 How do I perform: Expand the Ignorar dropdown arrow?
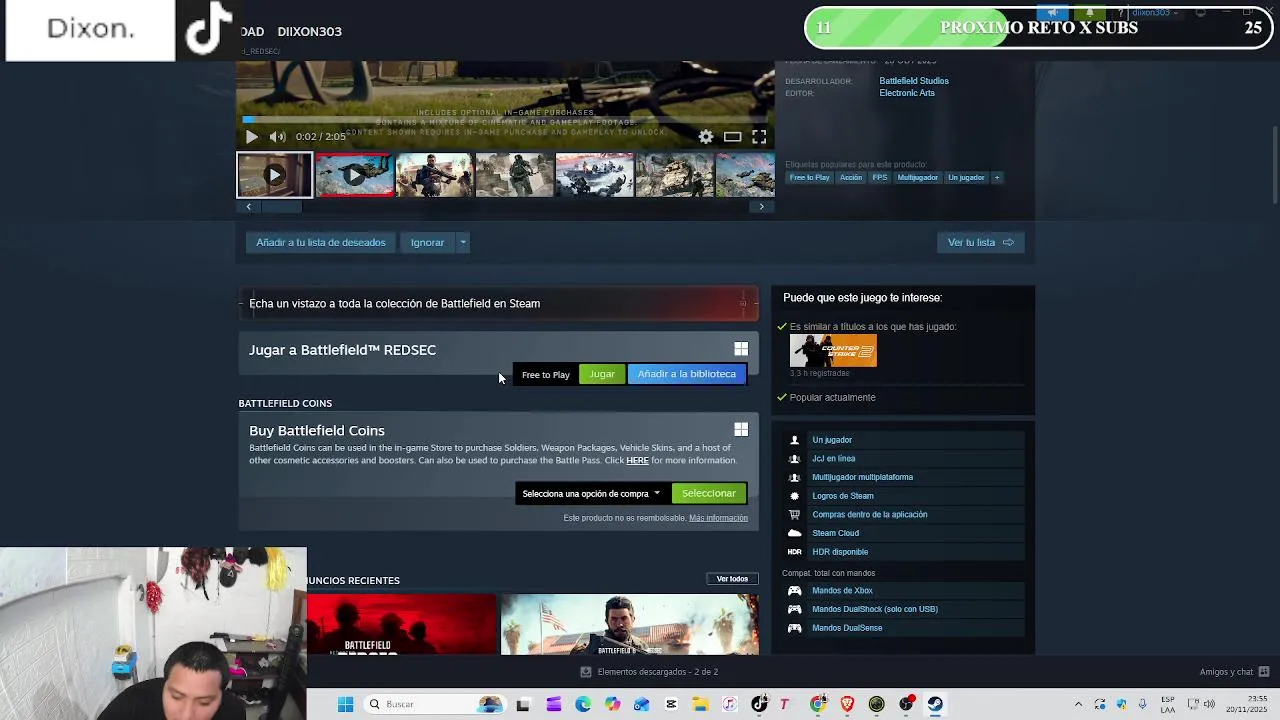(x=462, y=242)
